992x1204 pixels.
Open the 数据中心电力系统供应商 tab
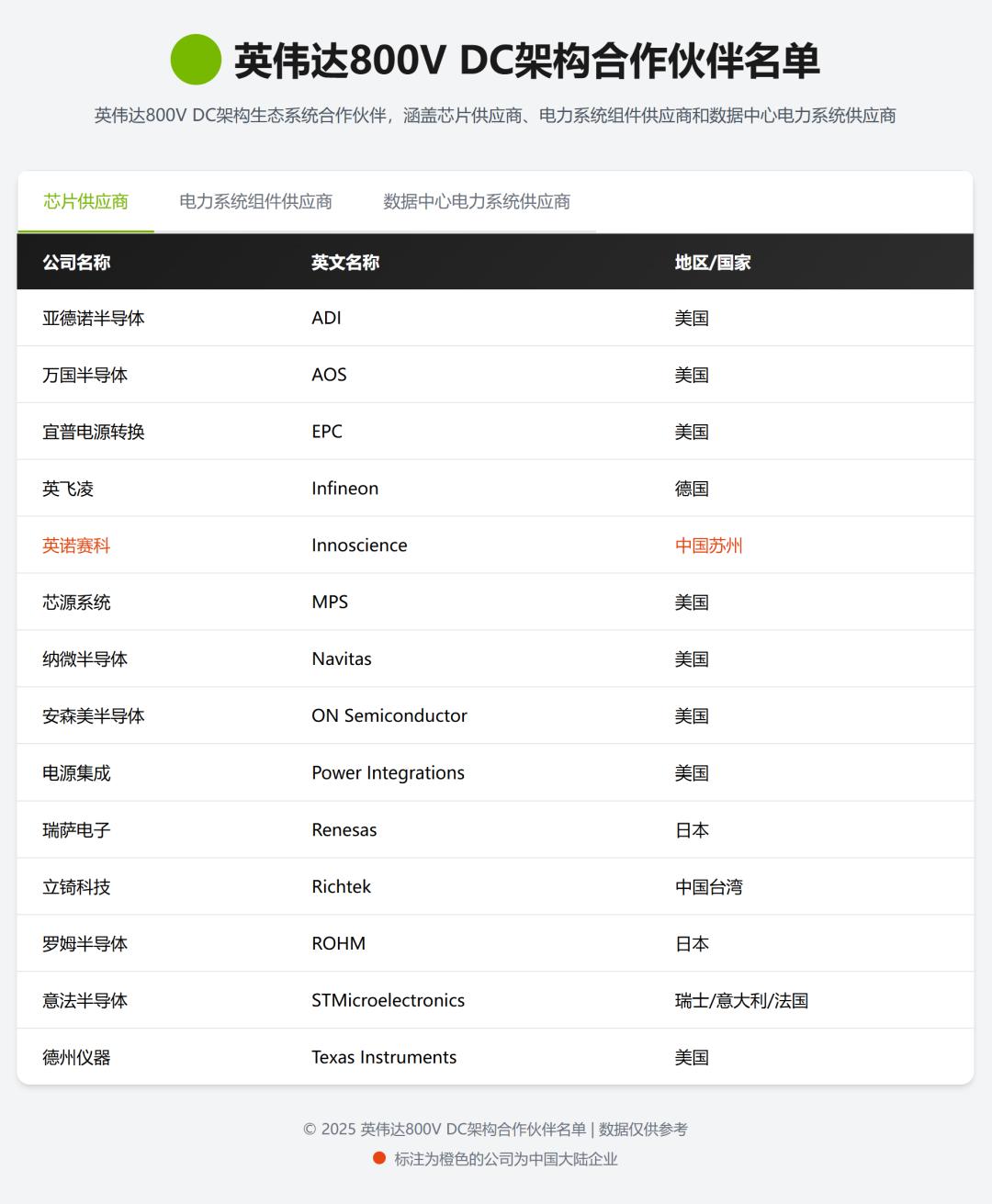(477, 201)
